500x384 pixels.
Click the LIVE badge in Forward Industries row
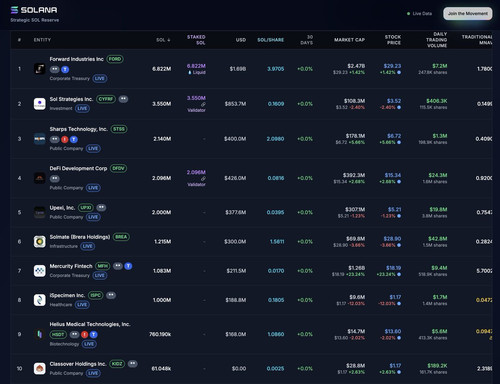point(100,78)
